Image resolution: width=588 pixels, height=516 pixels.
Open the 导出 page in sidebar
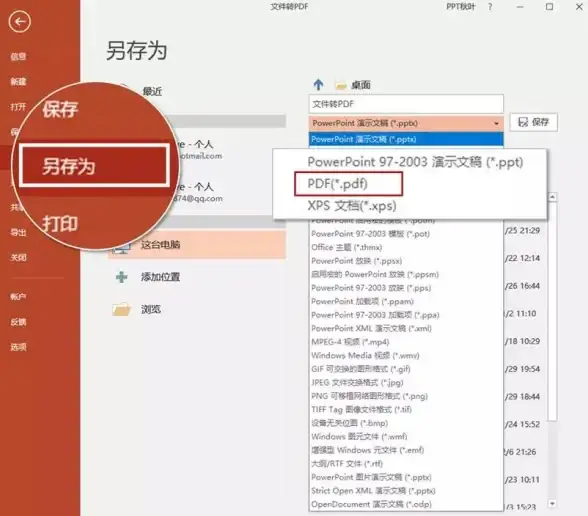tap(18, 232)
